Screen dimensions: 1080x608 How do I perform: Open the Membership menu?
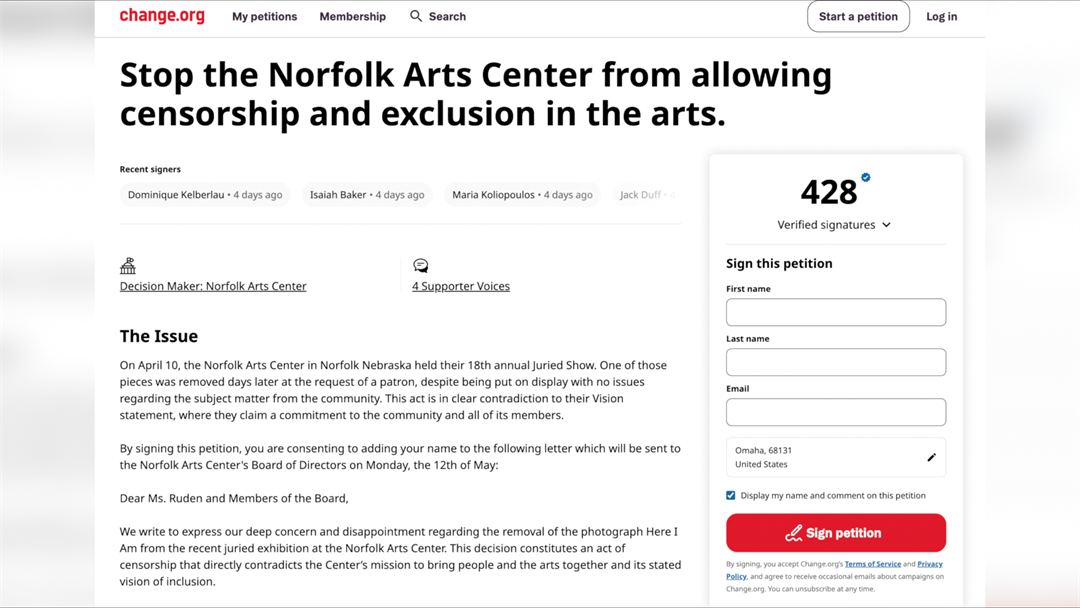point(352,16)
